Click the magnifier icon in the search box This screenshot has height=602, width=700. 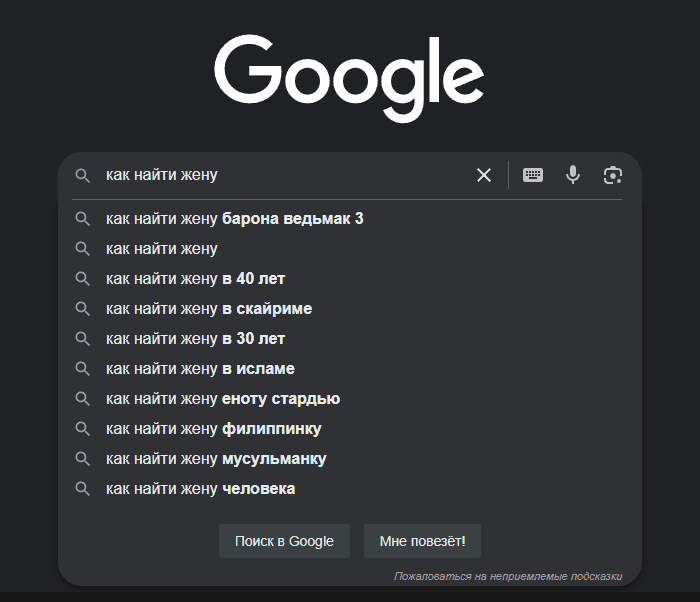(x=83, y=175)
